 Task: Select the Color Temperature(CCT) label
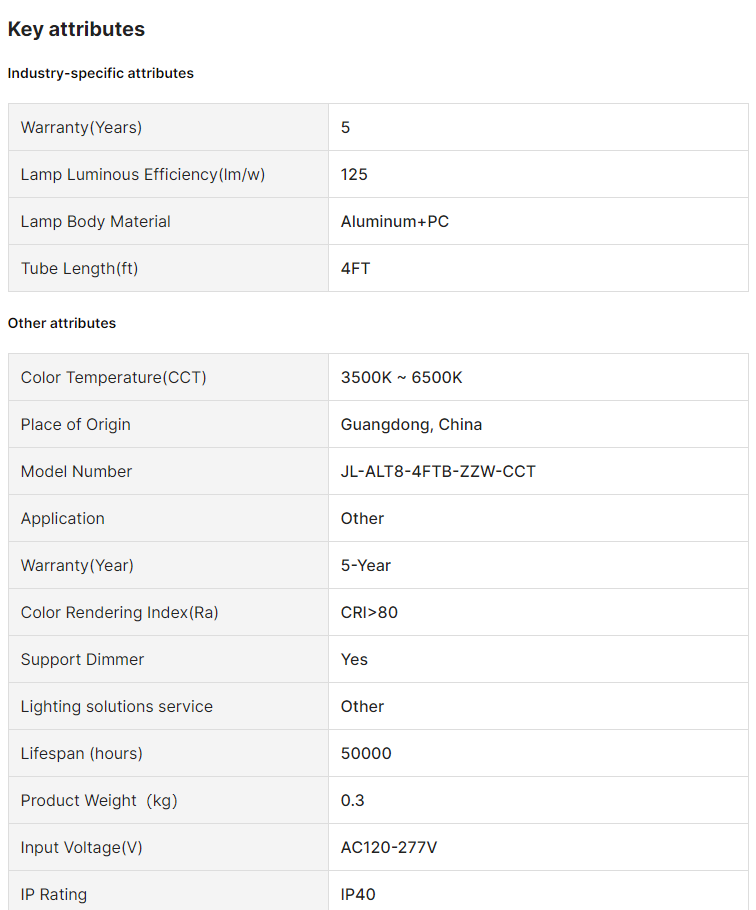114,377
